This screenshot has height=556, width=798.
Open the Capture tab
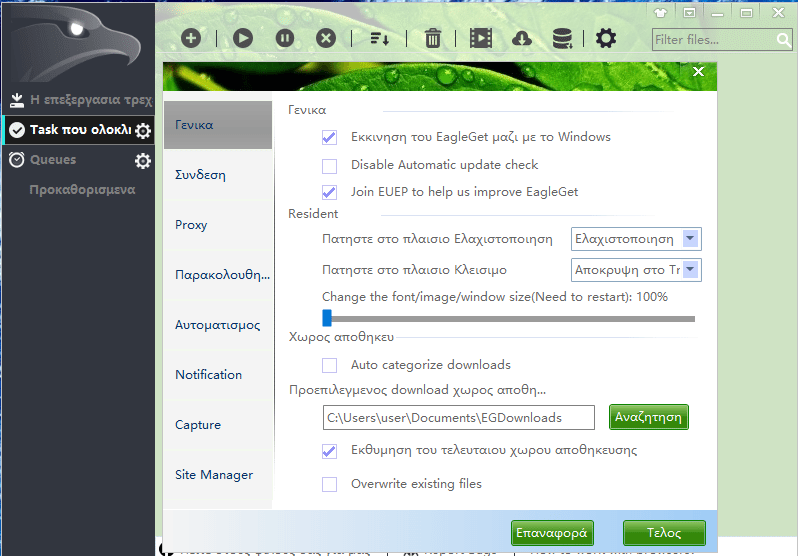pos(218,425)
